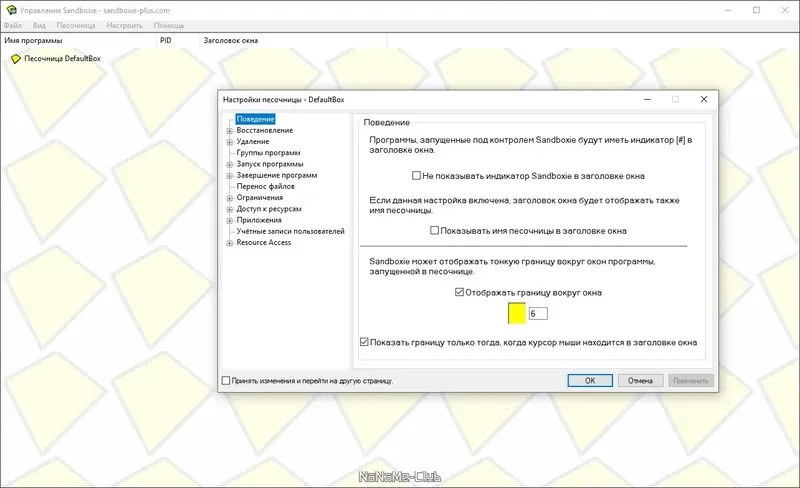The height and width of the screenshot is (488, 800).
Task: Close the Настройки песочницы dialog
Action: [x=704, y=99]
